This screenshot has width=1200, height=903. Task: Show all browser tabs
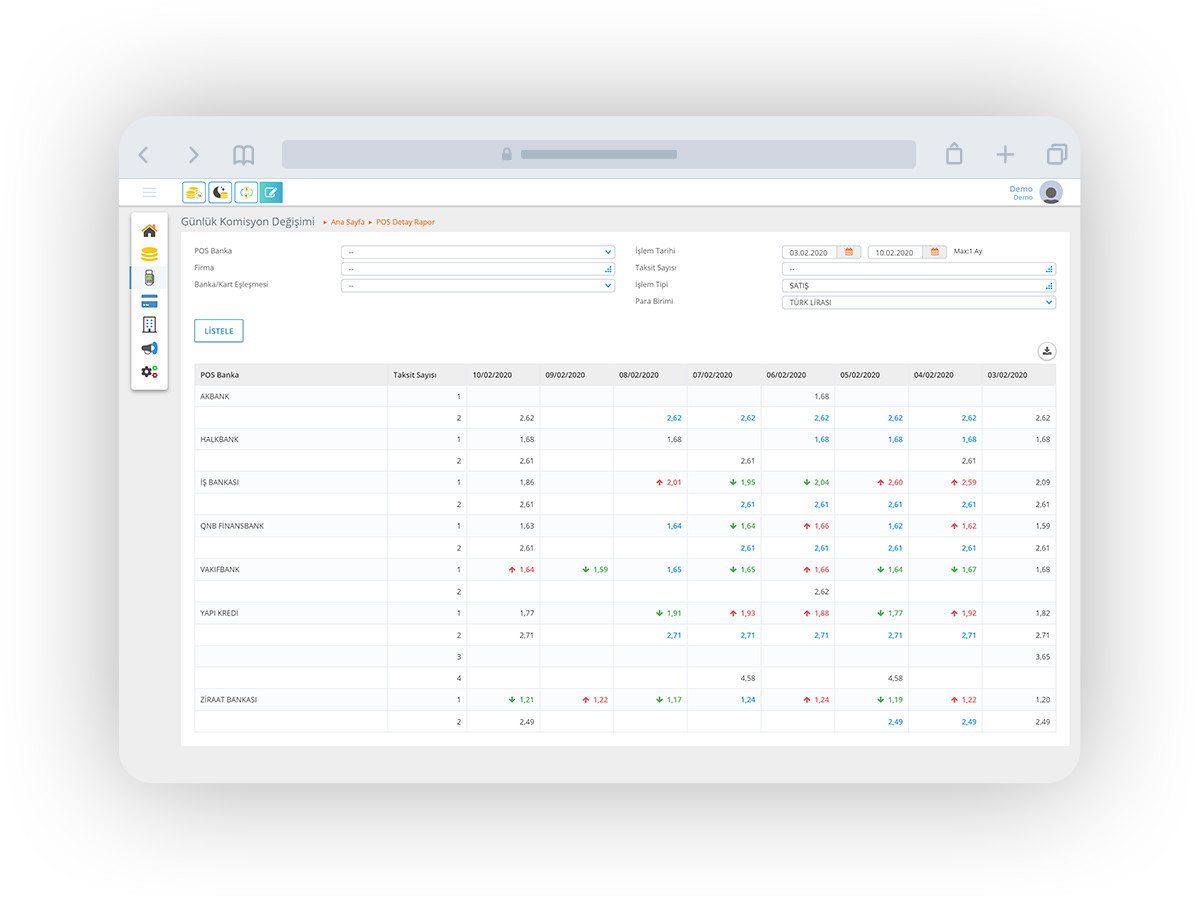tap(1057, 154)
